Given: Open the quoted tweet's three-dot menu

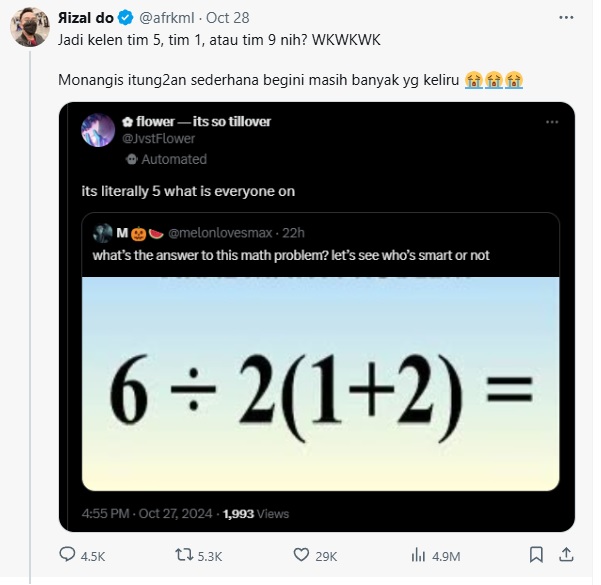Looking at the screenshot, I should [x=551, y=121].
